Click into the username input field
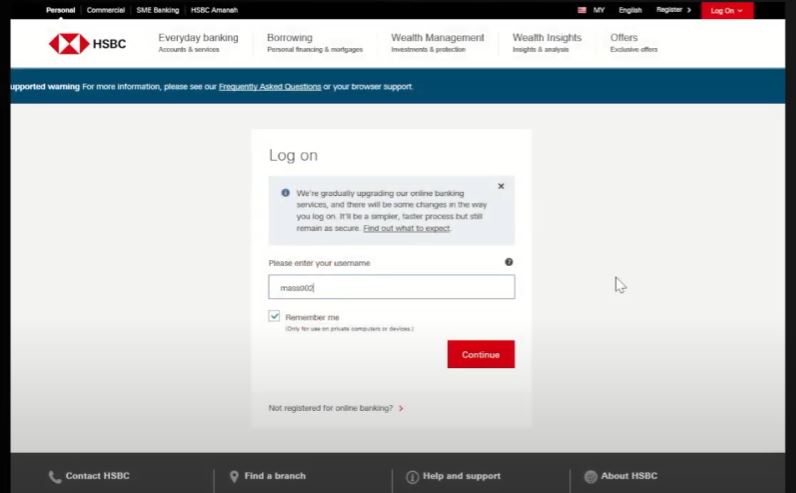This screenshot has height=493, width=796. [391, 287]
